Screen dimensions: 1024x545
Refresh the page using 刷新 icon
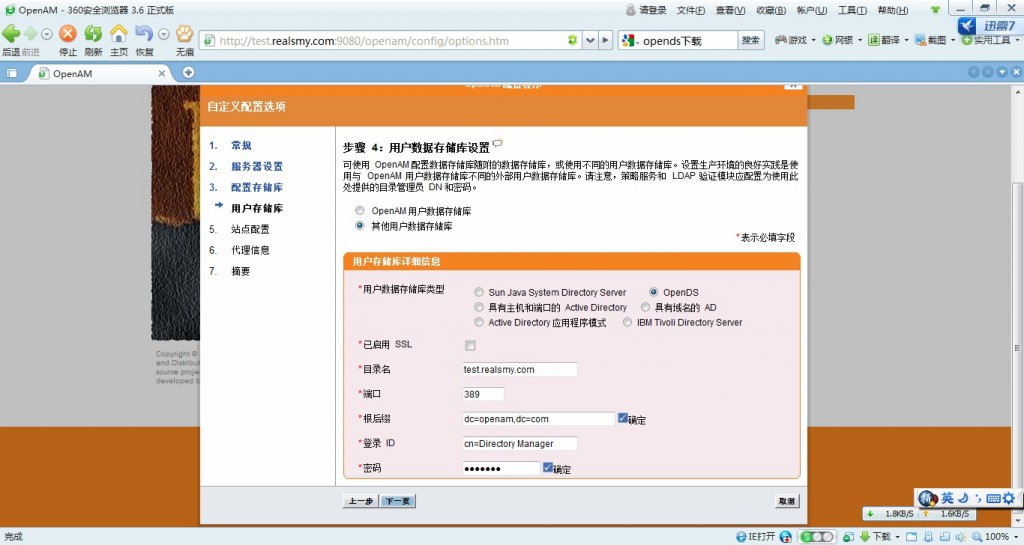pos(93,33)
